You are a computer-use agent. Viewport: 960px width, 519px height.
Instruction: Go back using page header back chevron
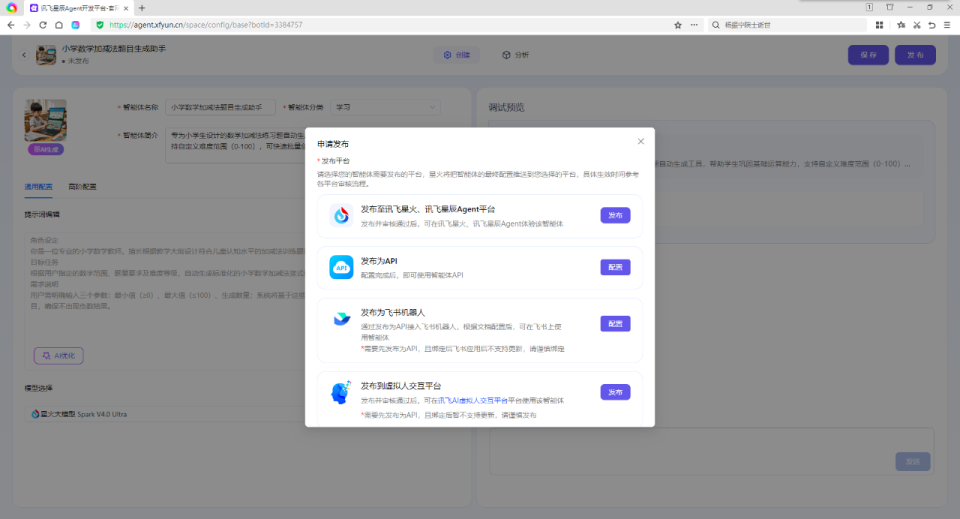[x=24, y=55]
